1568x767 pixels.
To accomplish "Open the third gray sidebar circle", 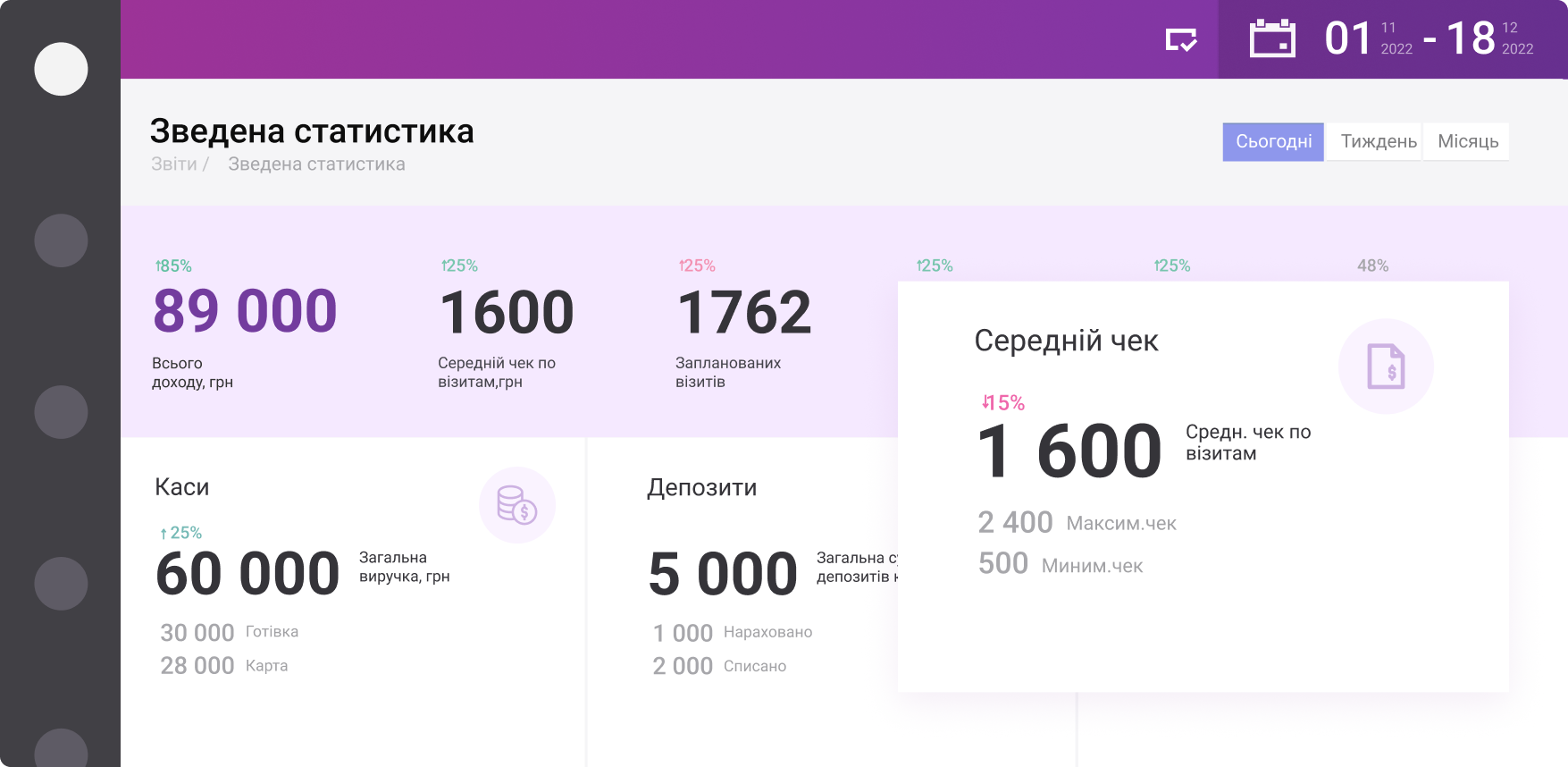I will [61, 412].
